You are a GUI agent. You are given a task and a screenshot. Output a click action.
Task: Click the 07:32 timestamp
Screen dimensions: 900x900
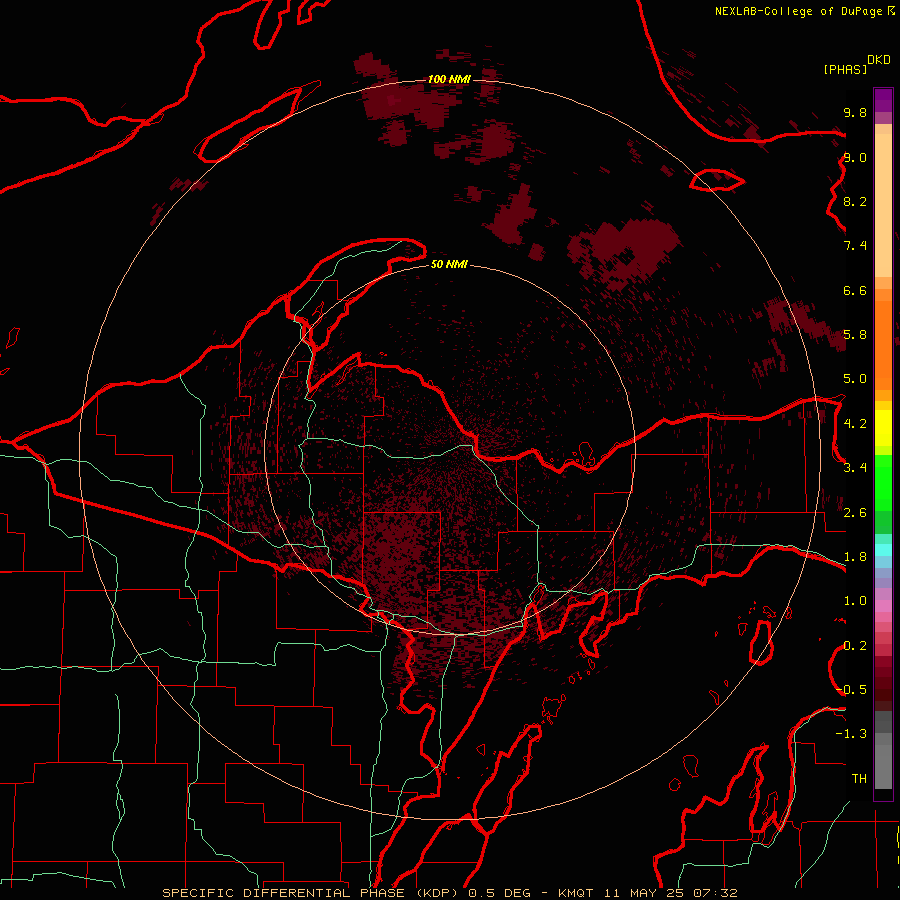[x=715, y=893]
